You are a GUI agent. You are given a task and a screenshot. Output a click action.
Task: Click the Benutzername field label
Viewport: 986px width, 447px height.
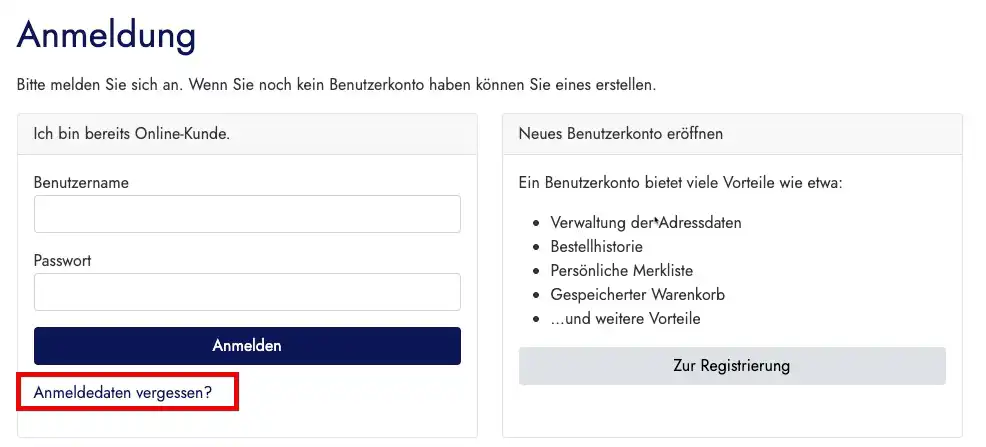[81, 183]
